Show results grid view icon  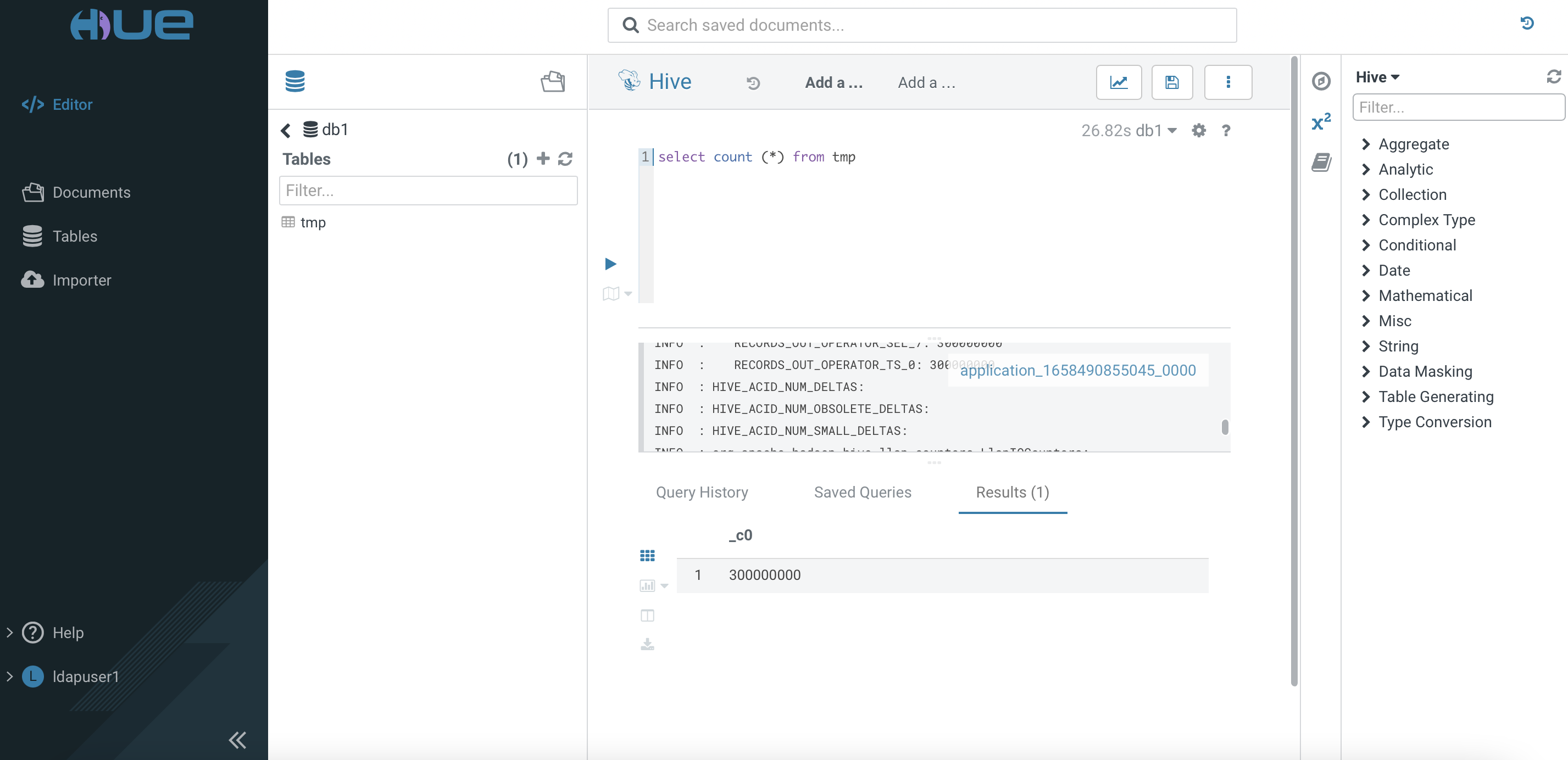pyautogui.click(x=647, y=556)
